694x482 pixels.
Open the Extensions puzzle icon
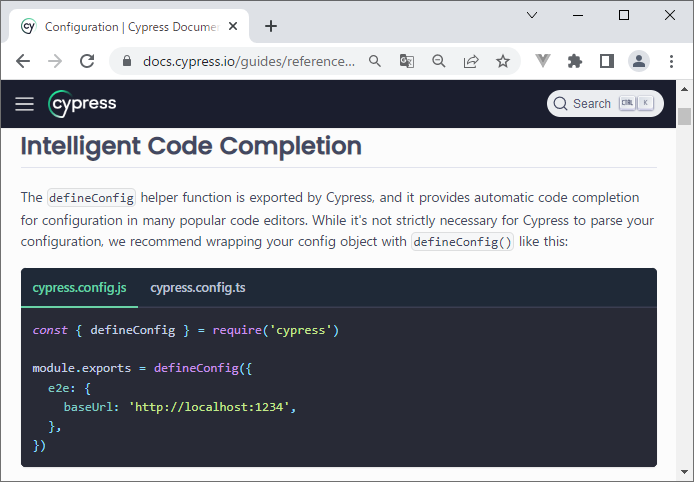pos(574,61)
